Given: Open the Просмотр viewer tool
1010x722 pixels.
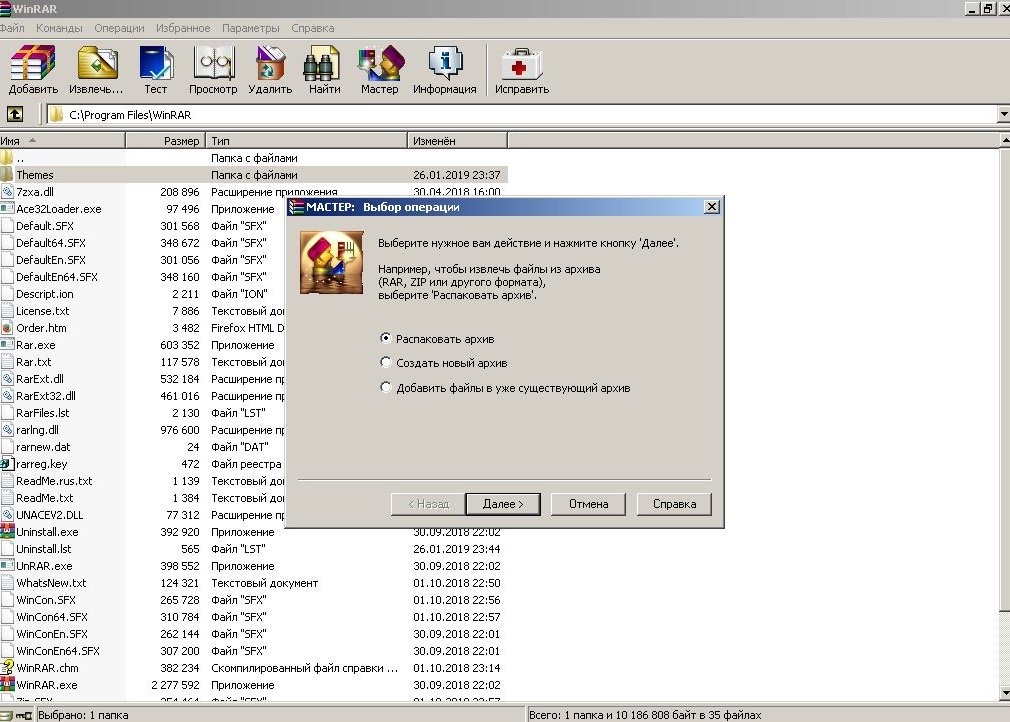Looking at the screenshot, I should coord(213,70).
